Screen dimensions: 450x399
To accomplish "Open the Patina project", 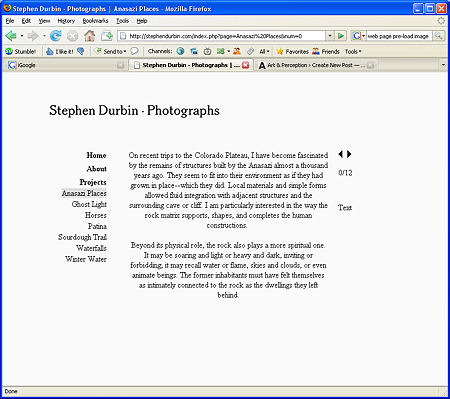I will pos(97,226).
